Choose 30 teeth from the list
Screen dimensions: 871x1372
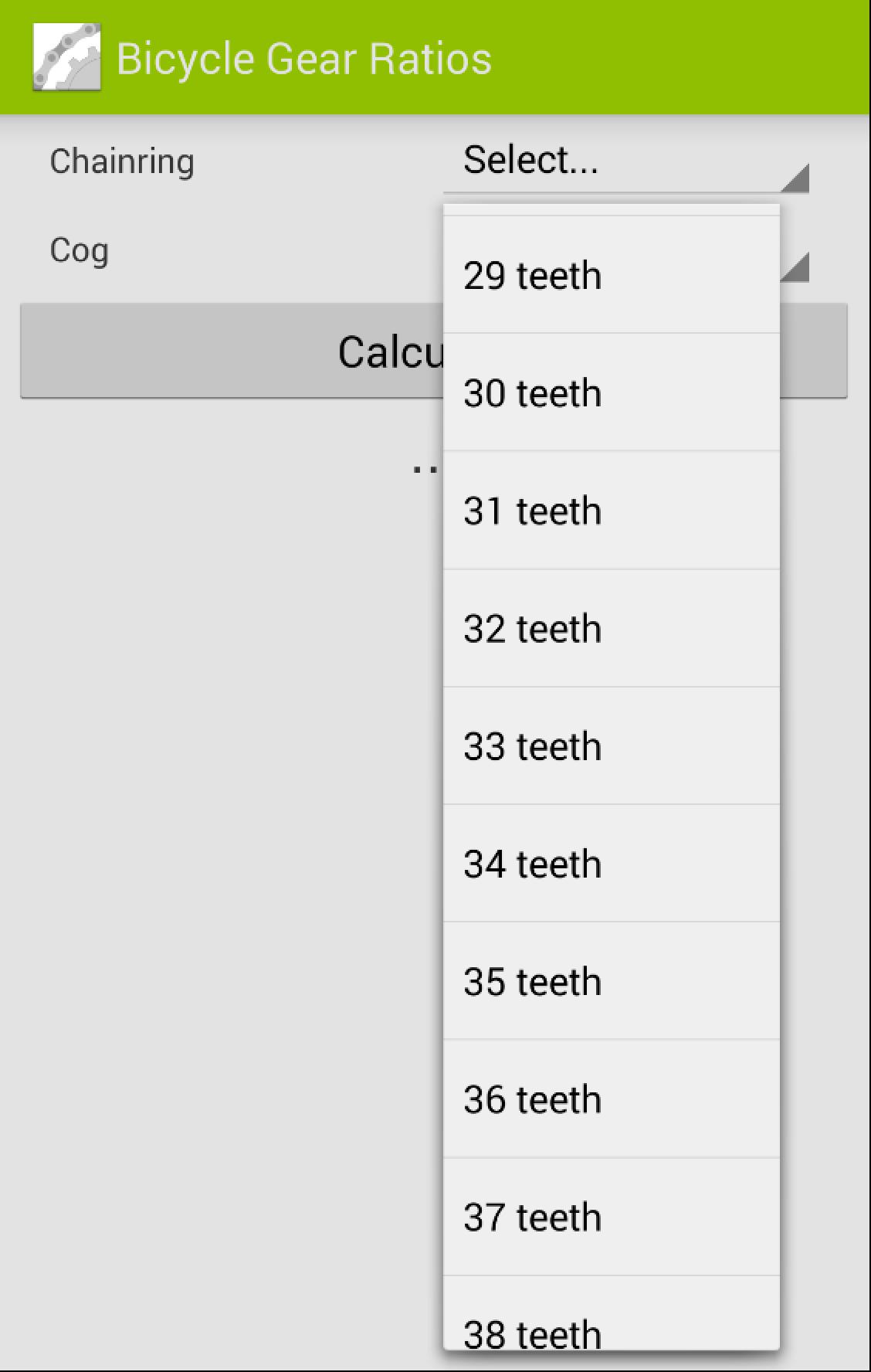pyautogui.click(x=612, y=392)
